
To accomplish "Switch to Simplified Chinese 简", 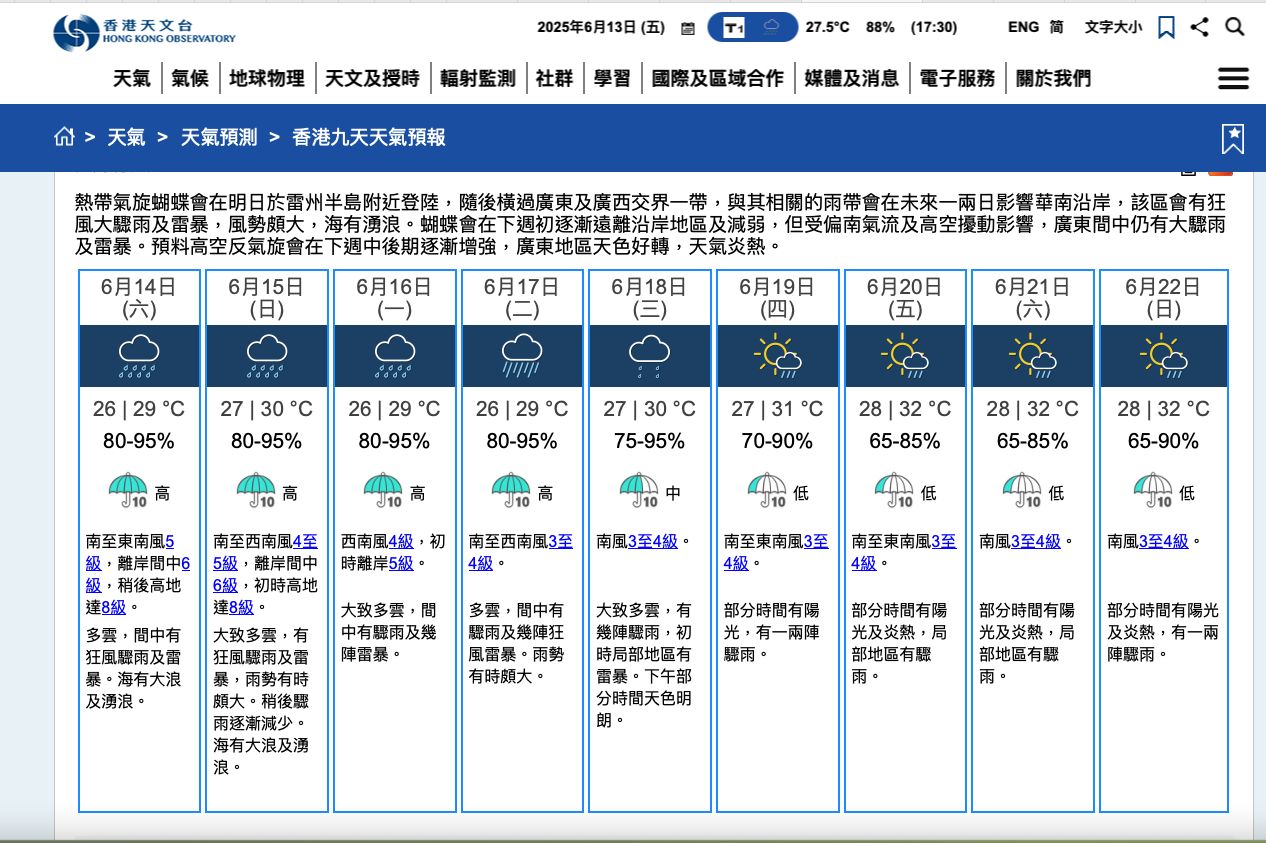I will (x=1056, y=28).
